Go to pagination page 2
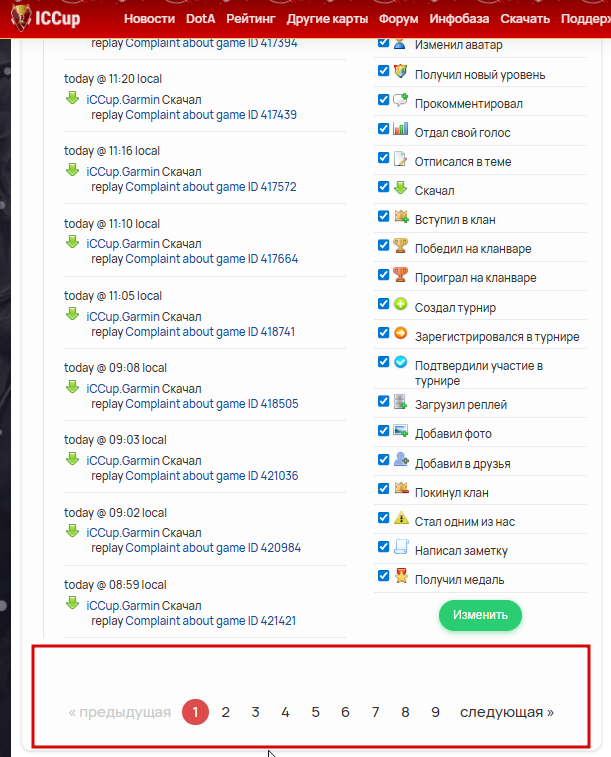 (225, 712)
